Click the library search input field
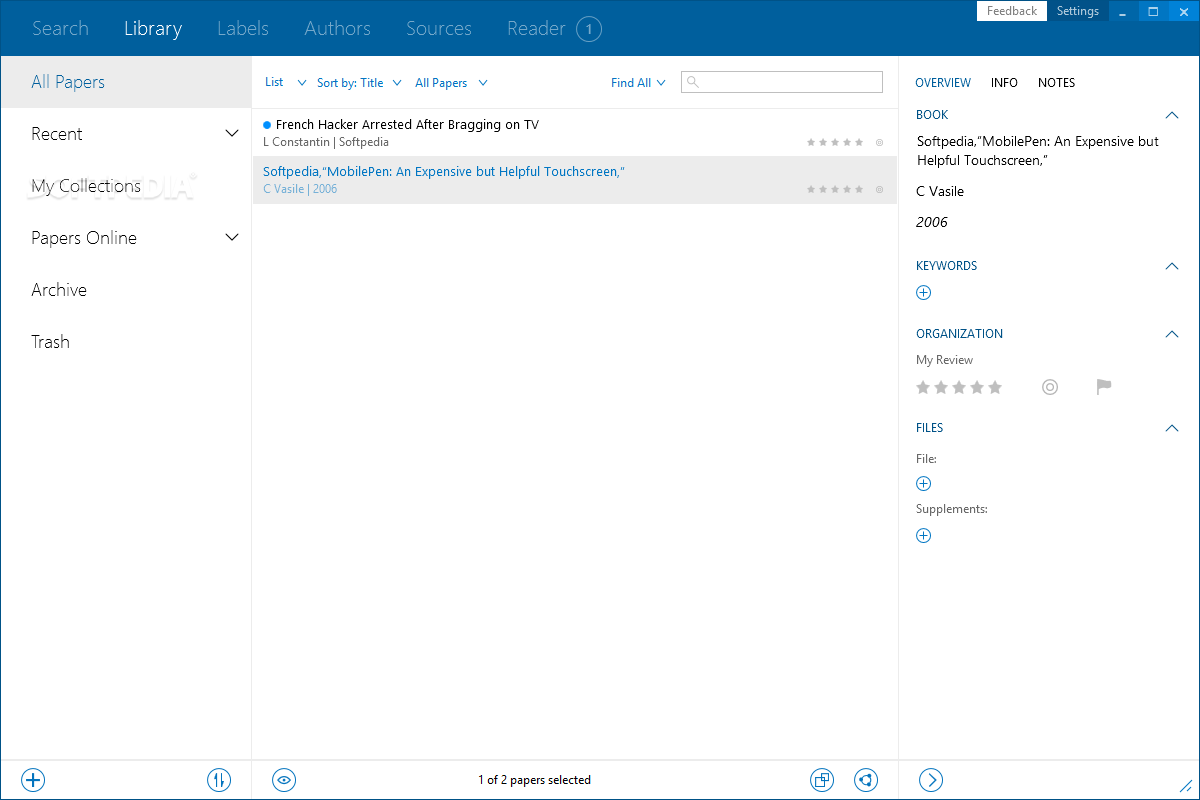This screenshot has height=800, width=1200. [x=782, y=82]
